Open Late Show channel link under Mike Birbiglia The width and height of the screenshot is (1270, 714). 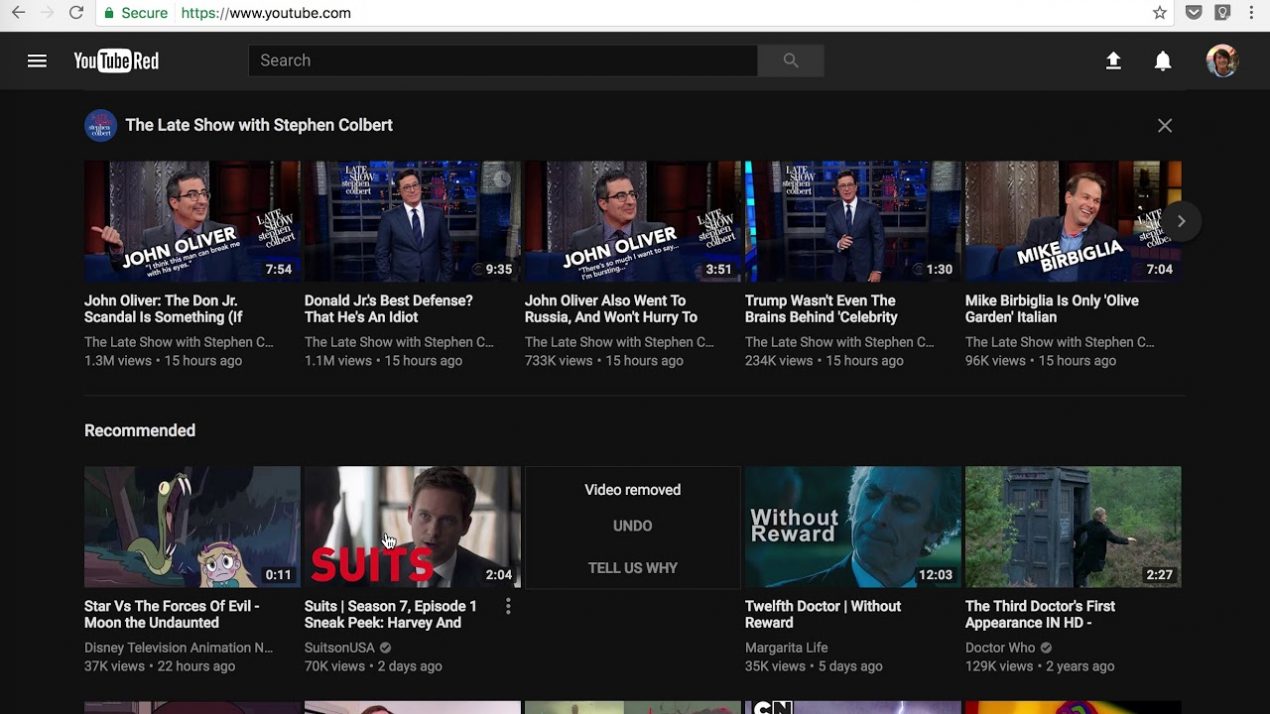(1059, 342)
